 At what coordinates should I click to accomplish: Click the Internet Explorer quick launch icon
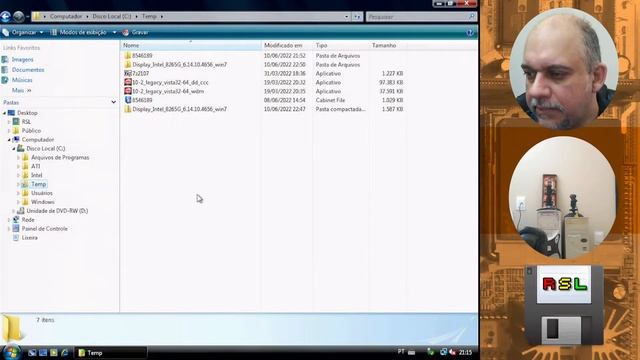(x=64, y=353)
